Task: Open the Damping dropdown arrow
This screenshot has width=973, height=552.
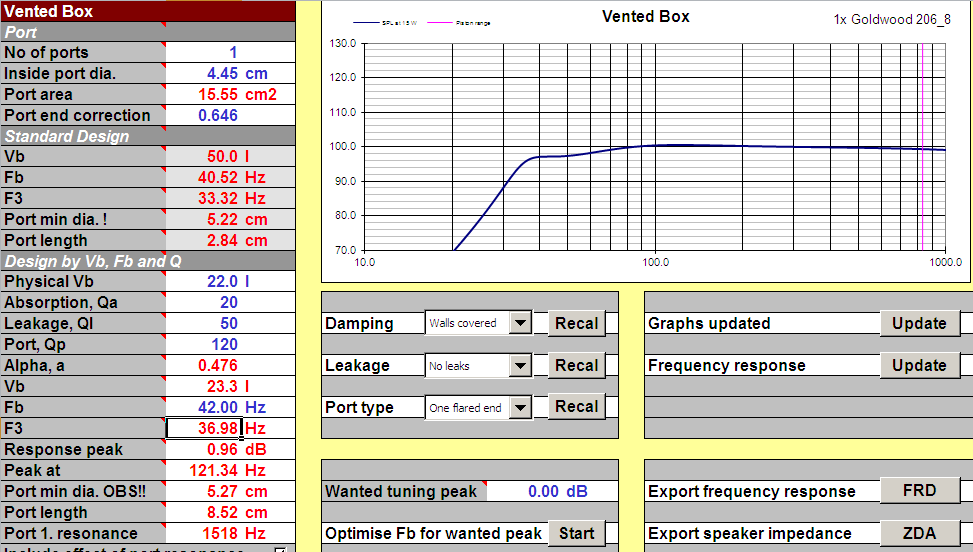Action: tap(521, 323)
